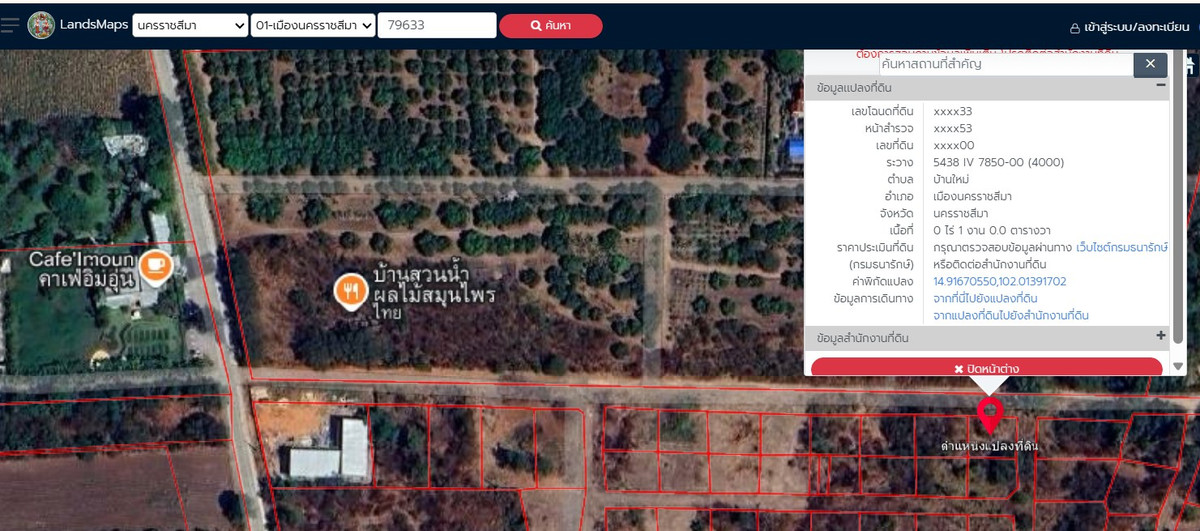Click the red land parcel location pin
Image resolution: width=1200 pixels, height=531 pixels.
989,412
